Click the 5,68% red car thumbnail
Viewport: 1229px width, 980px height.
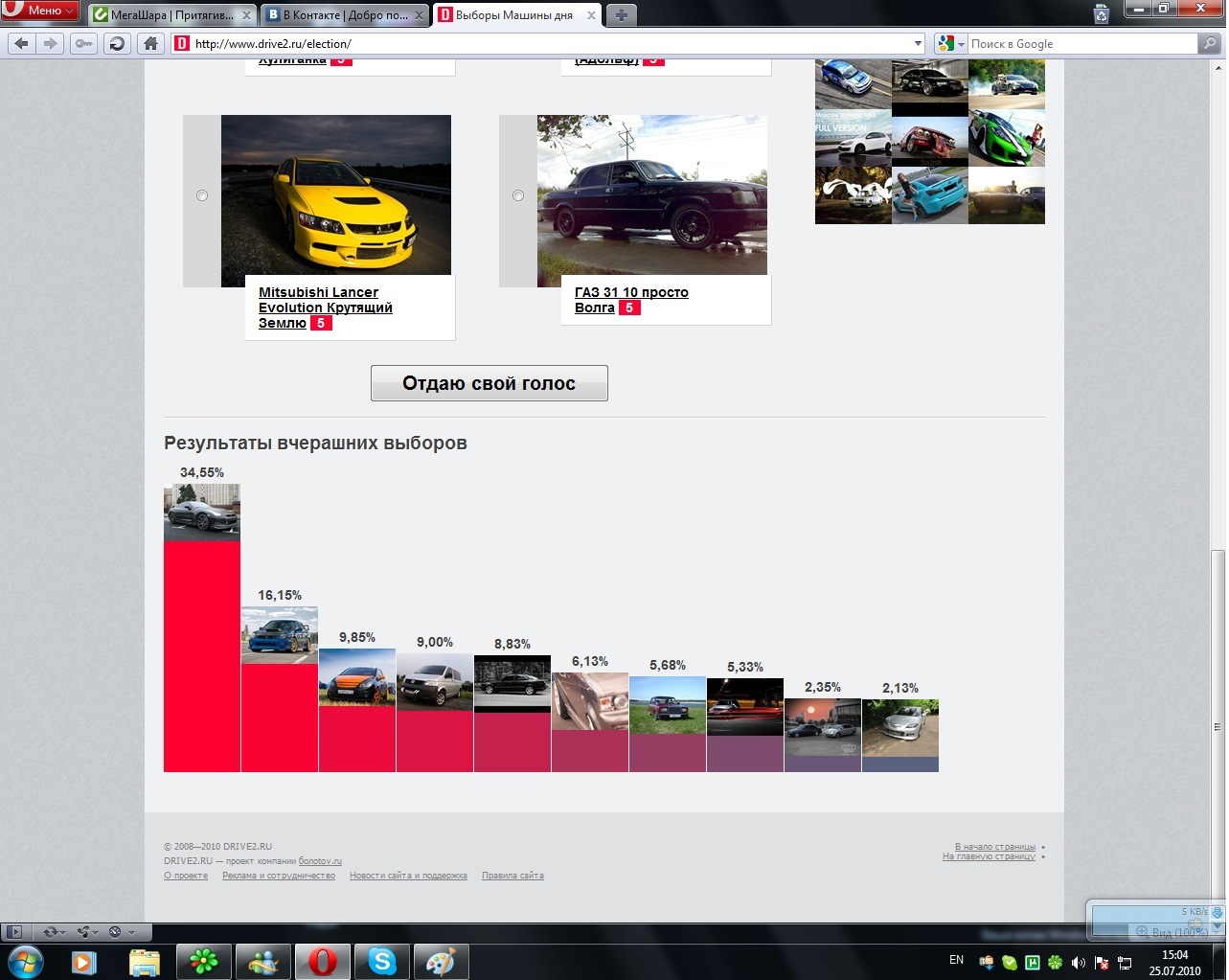668,706
